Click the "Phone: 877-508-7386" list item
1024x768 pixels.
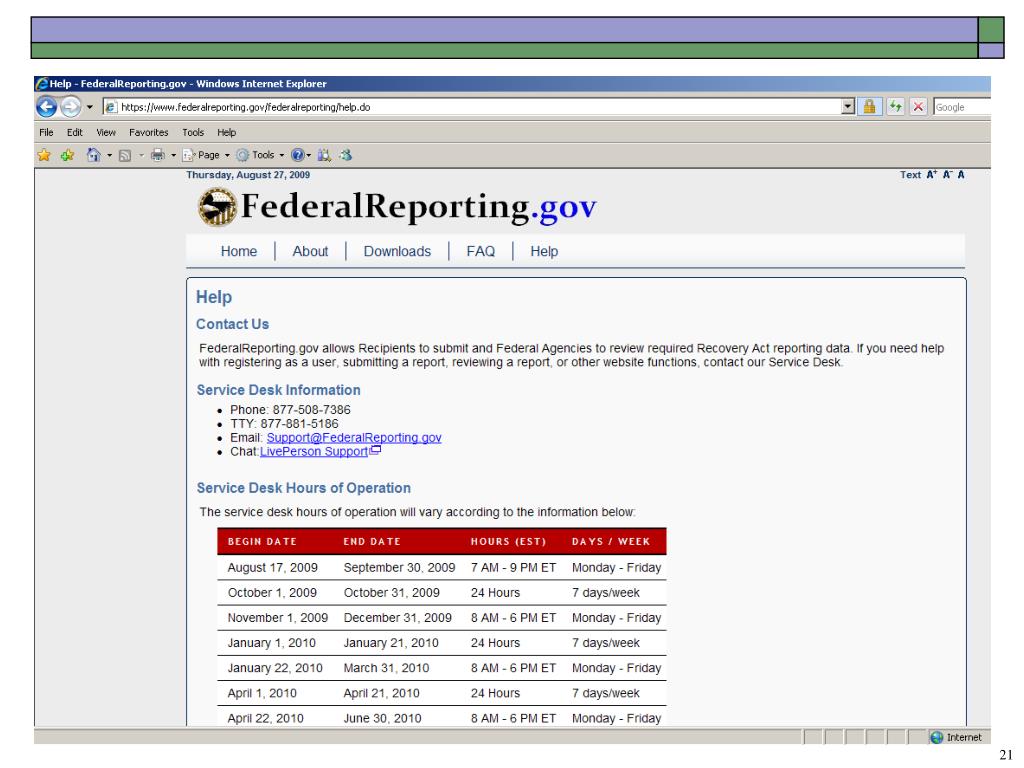point(291,409)
